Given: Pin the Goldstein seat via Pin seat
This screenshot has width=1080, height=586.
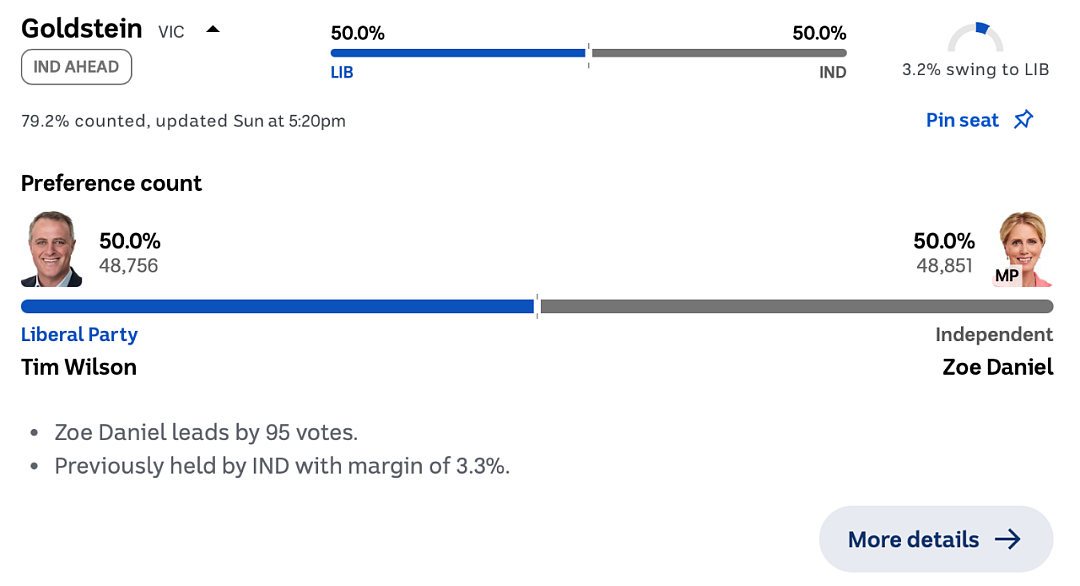Looking at the screenshot, I should point(979,120).
